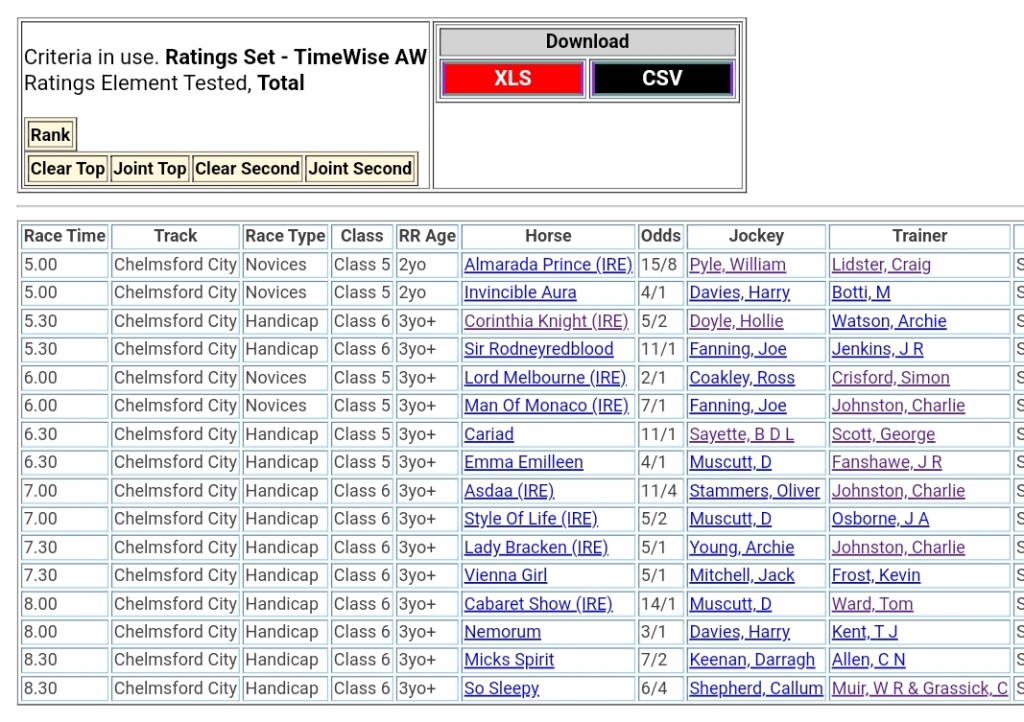Open trainer Crisford, Simon link

[890, 378]
